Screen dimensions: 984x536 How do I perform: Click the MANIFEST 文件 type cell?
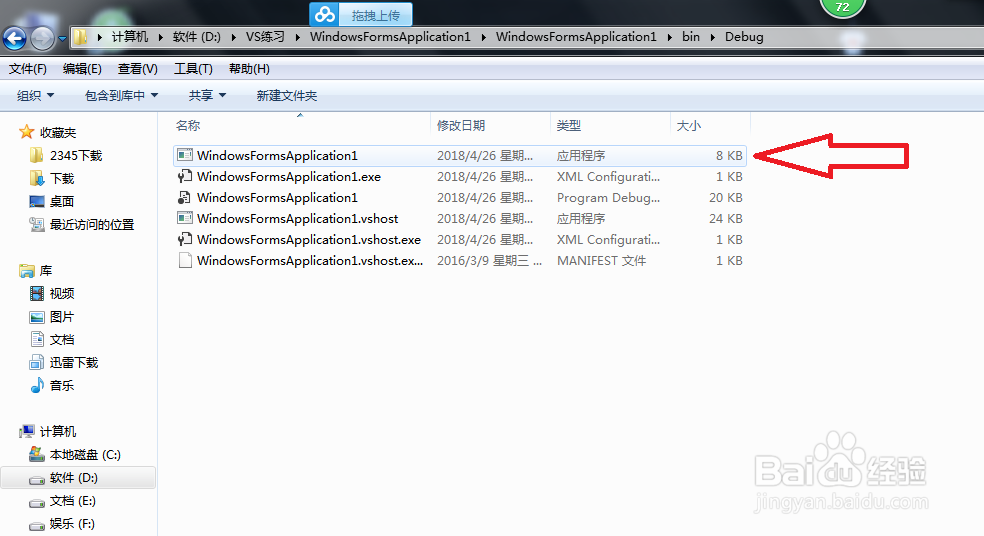pos(601,260)
